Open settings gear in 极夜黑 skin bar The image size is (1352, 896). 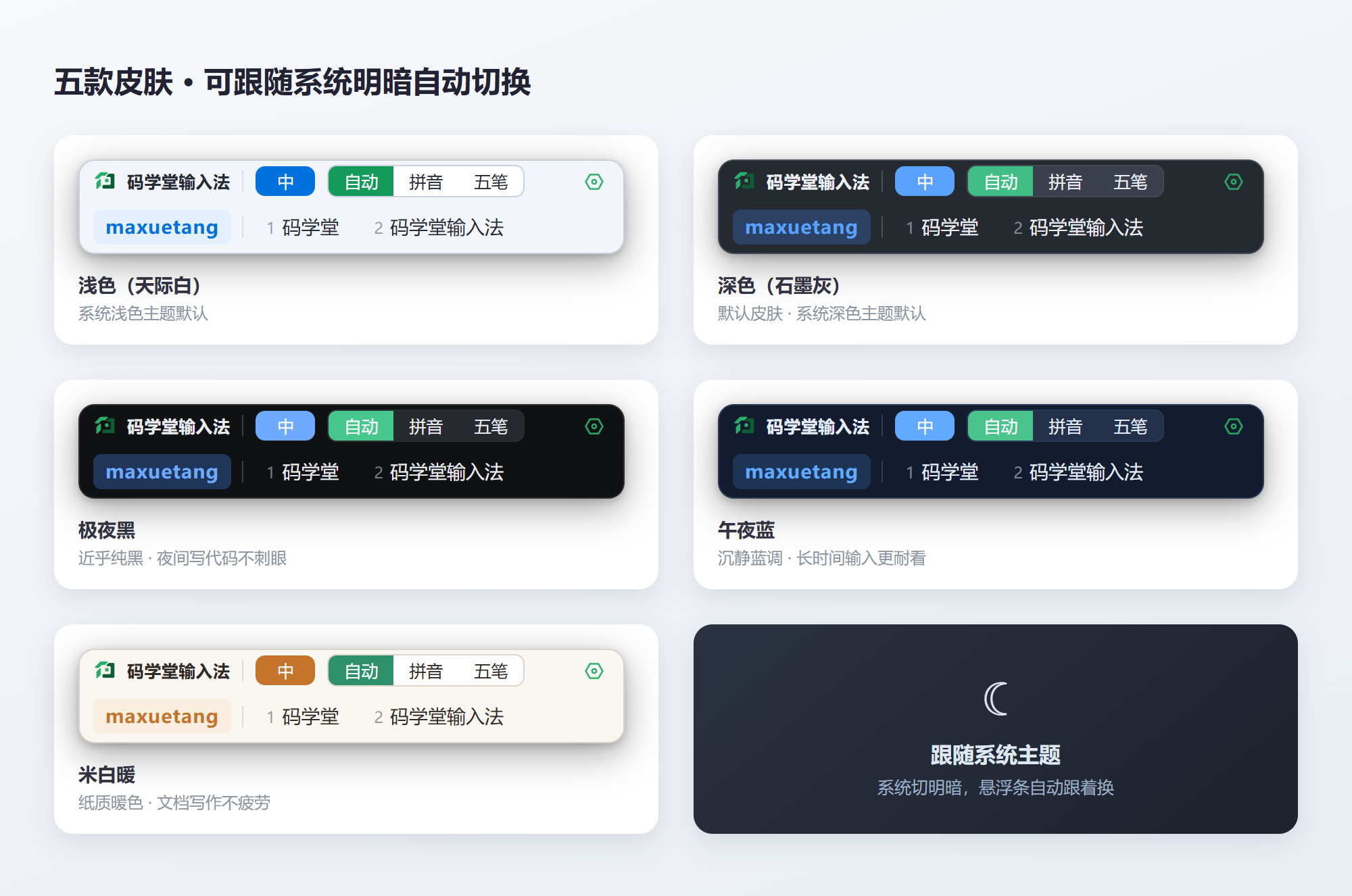[594, 426]
